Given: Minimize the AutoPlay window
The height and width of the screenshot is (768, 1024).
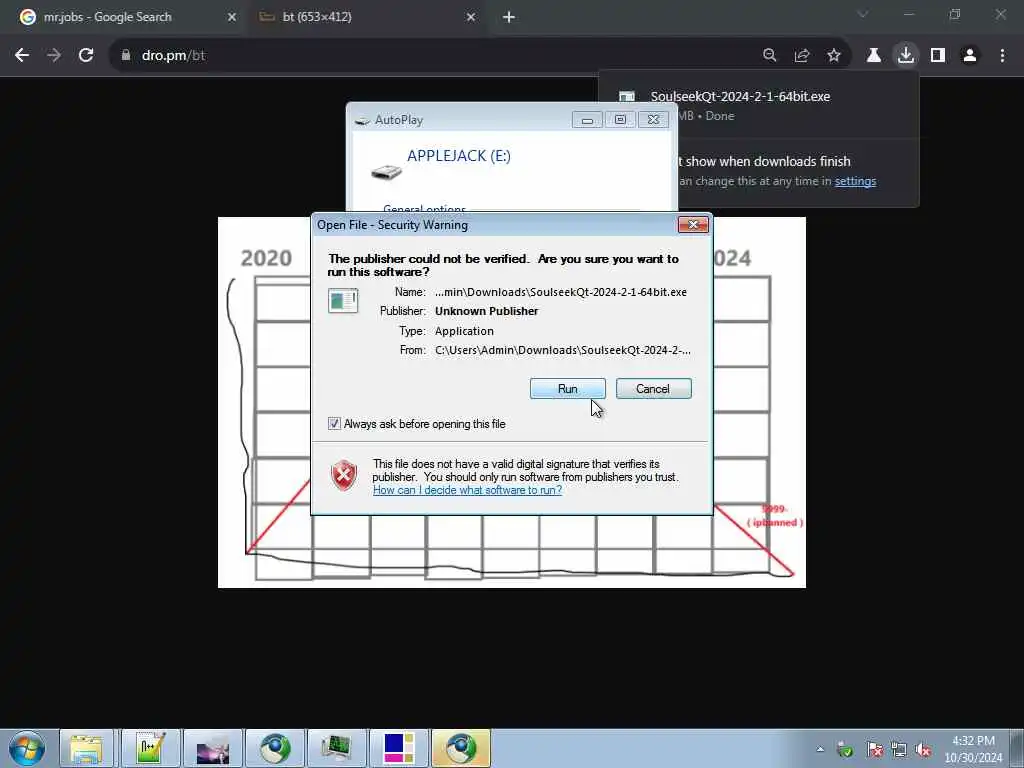Looking at the screenshot, I should tap(587, 120).
